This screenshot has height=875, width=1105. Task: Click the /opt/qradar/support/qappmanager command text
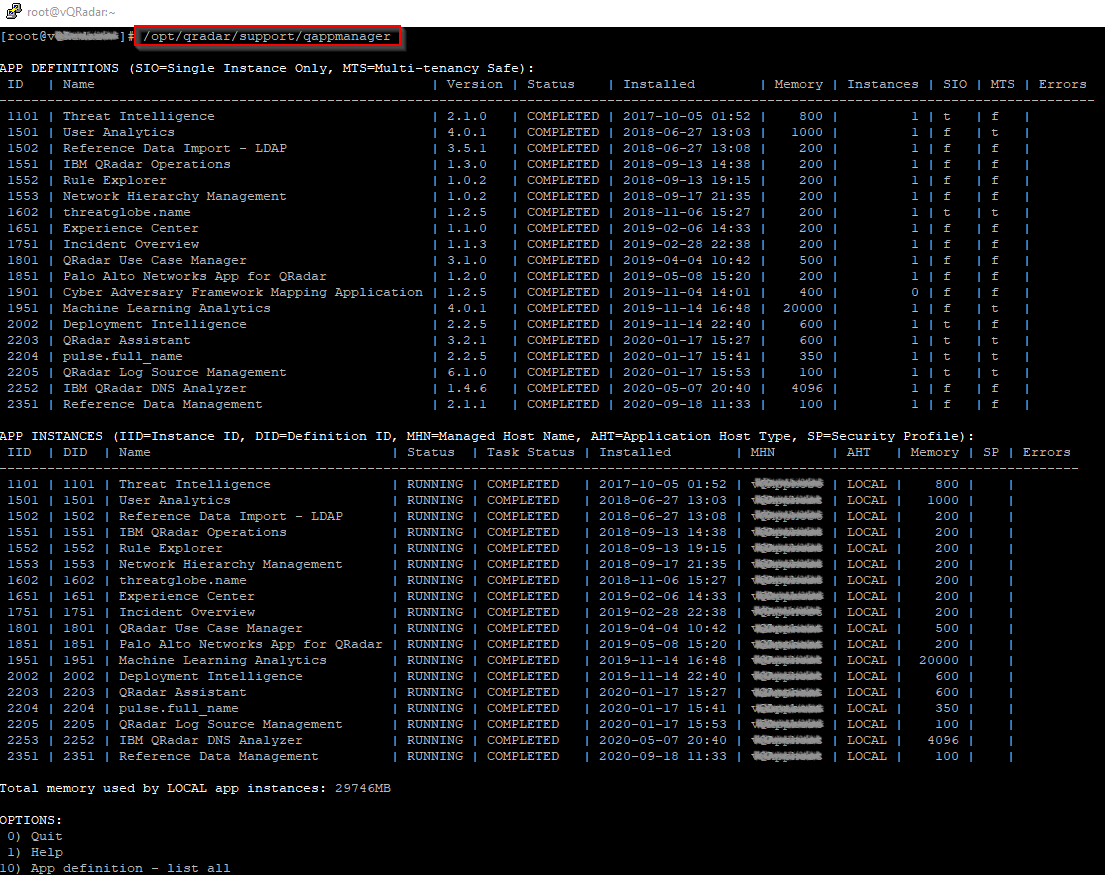click(x=267, y=36)
